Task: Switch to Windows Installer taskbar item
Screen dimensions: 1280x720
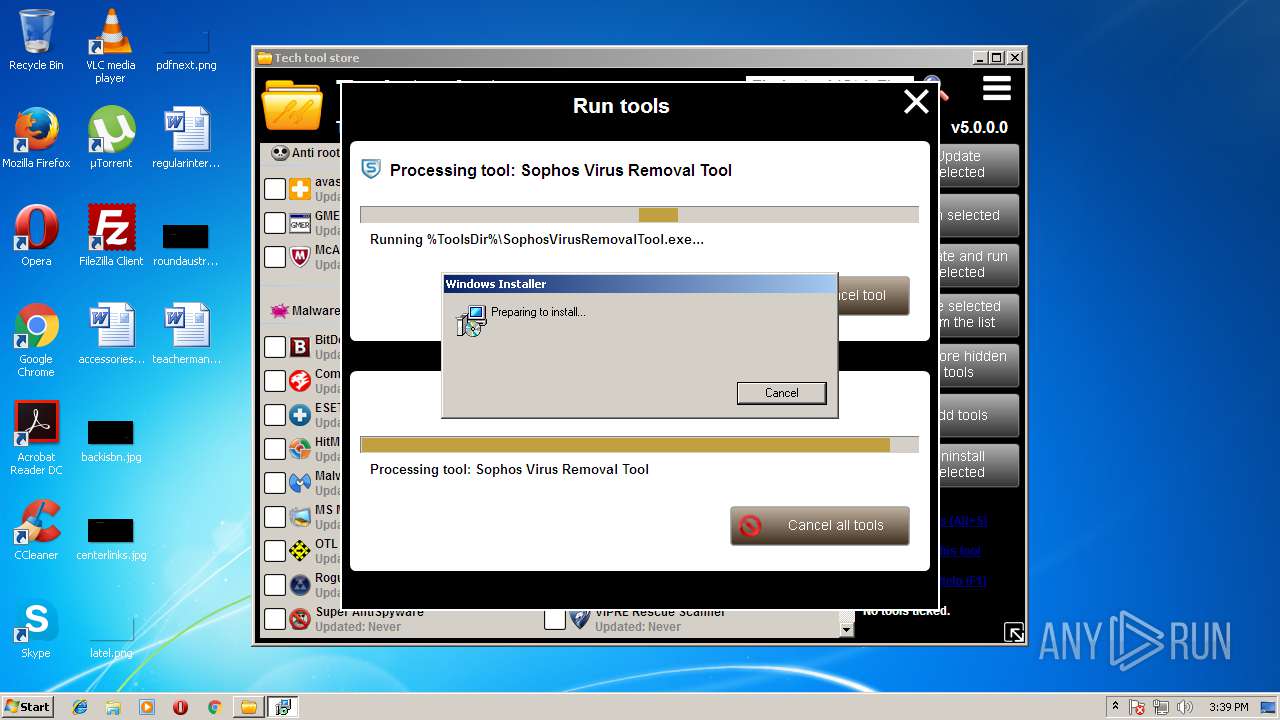Action: pyautogui.click(x=283, y=707)
